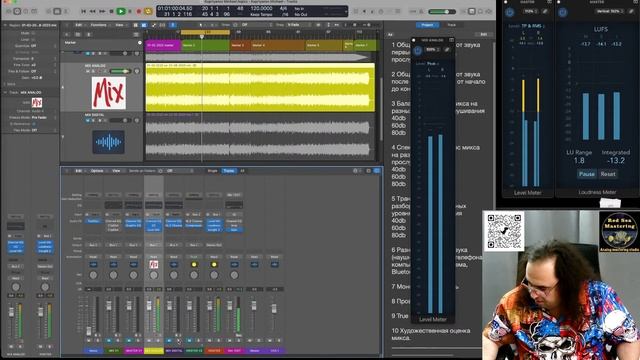Switch mixer to All view
This screenshot has height=360, width=640.
pos(242,171)
